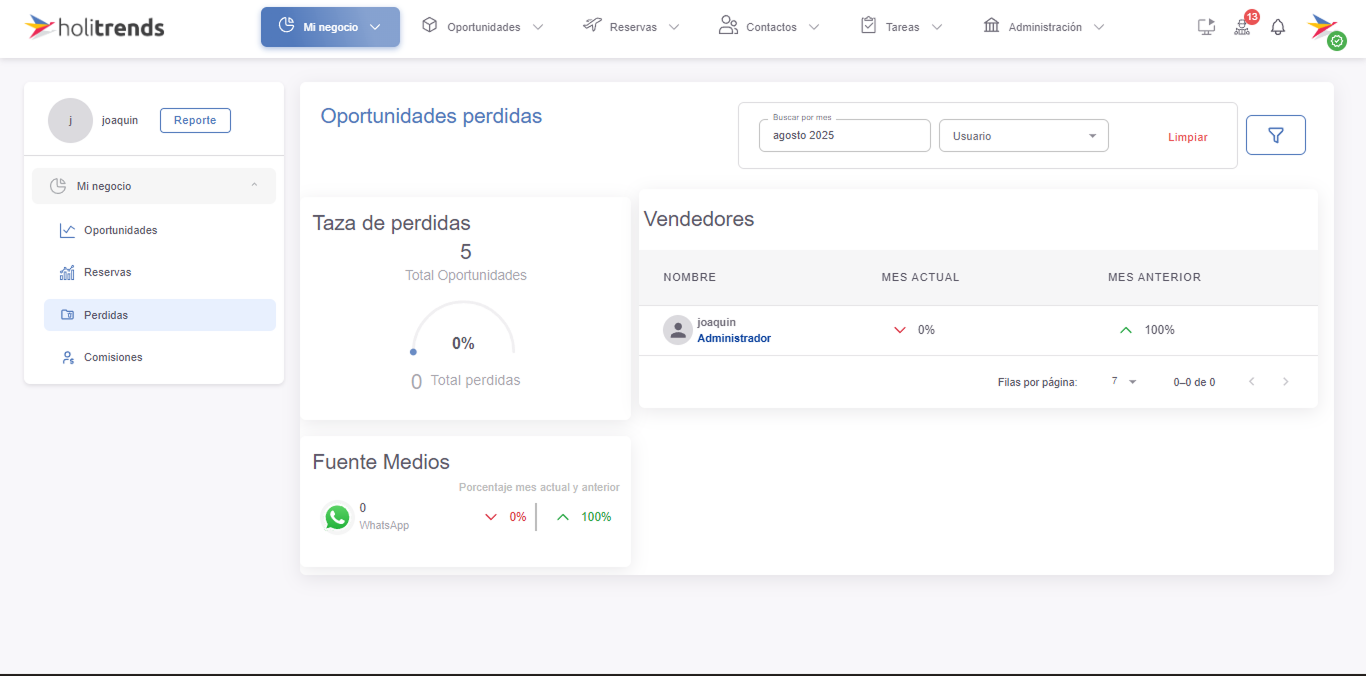Image resolution: width=1366 pixels, height=676 pixels.
Task: Click the Tareas clipboard icon
Action: [x=868, y=25]
